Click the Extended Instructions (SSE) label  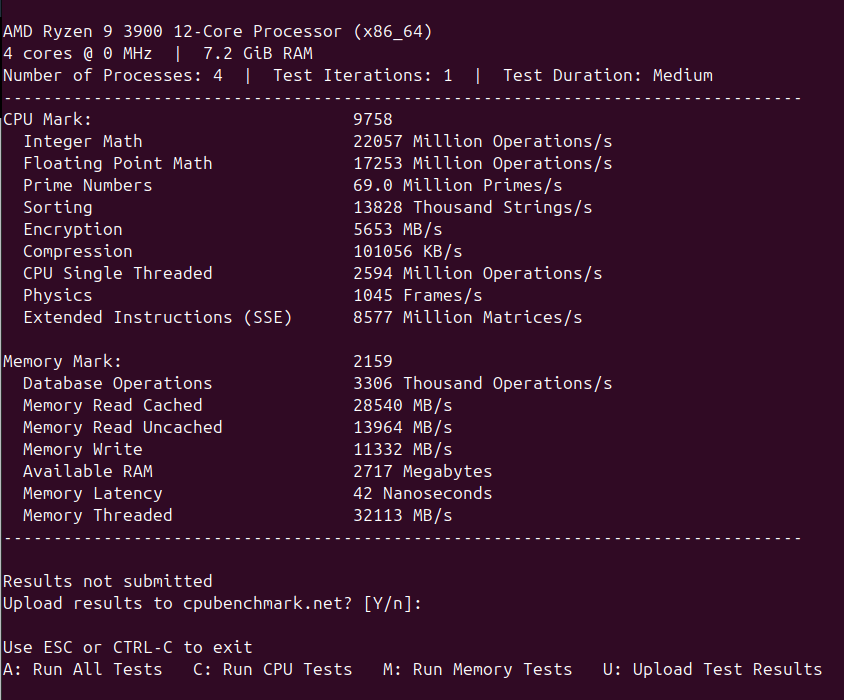158,317
